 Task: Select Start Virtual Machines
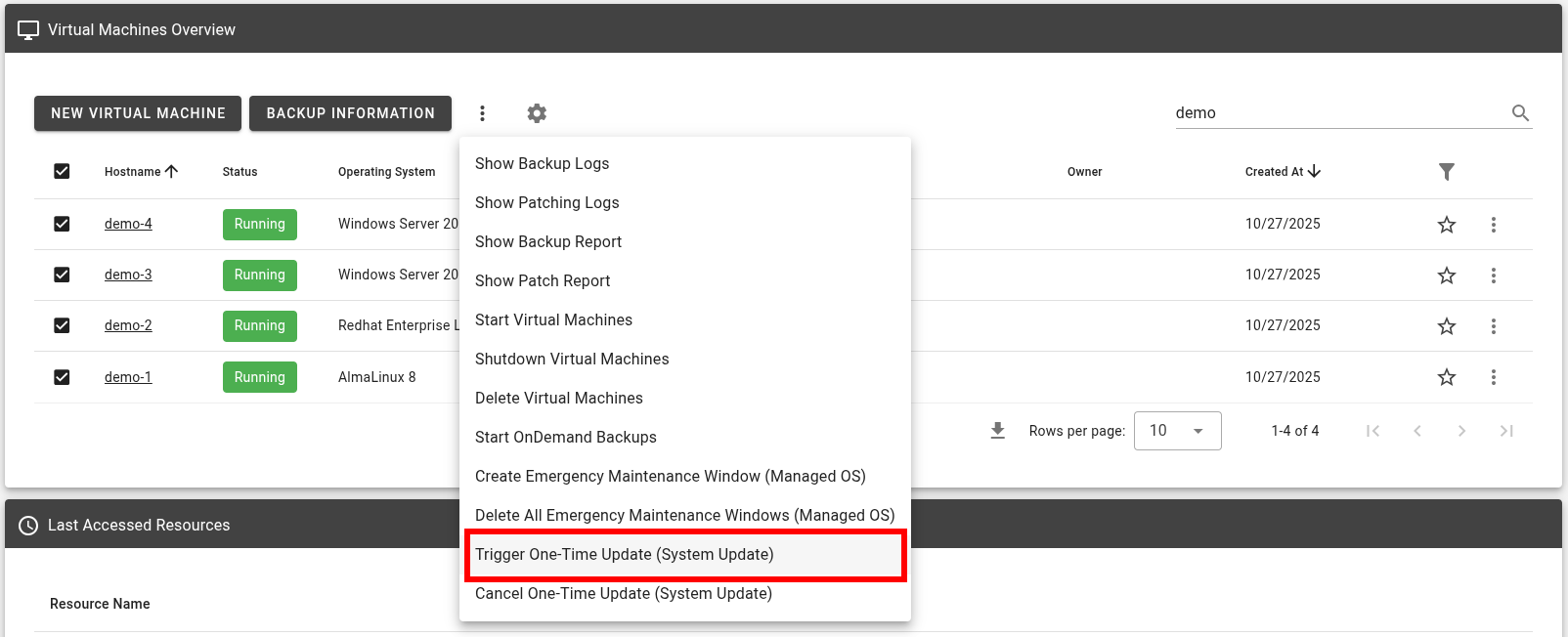(x=684, y=319)
